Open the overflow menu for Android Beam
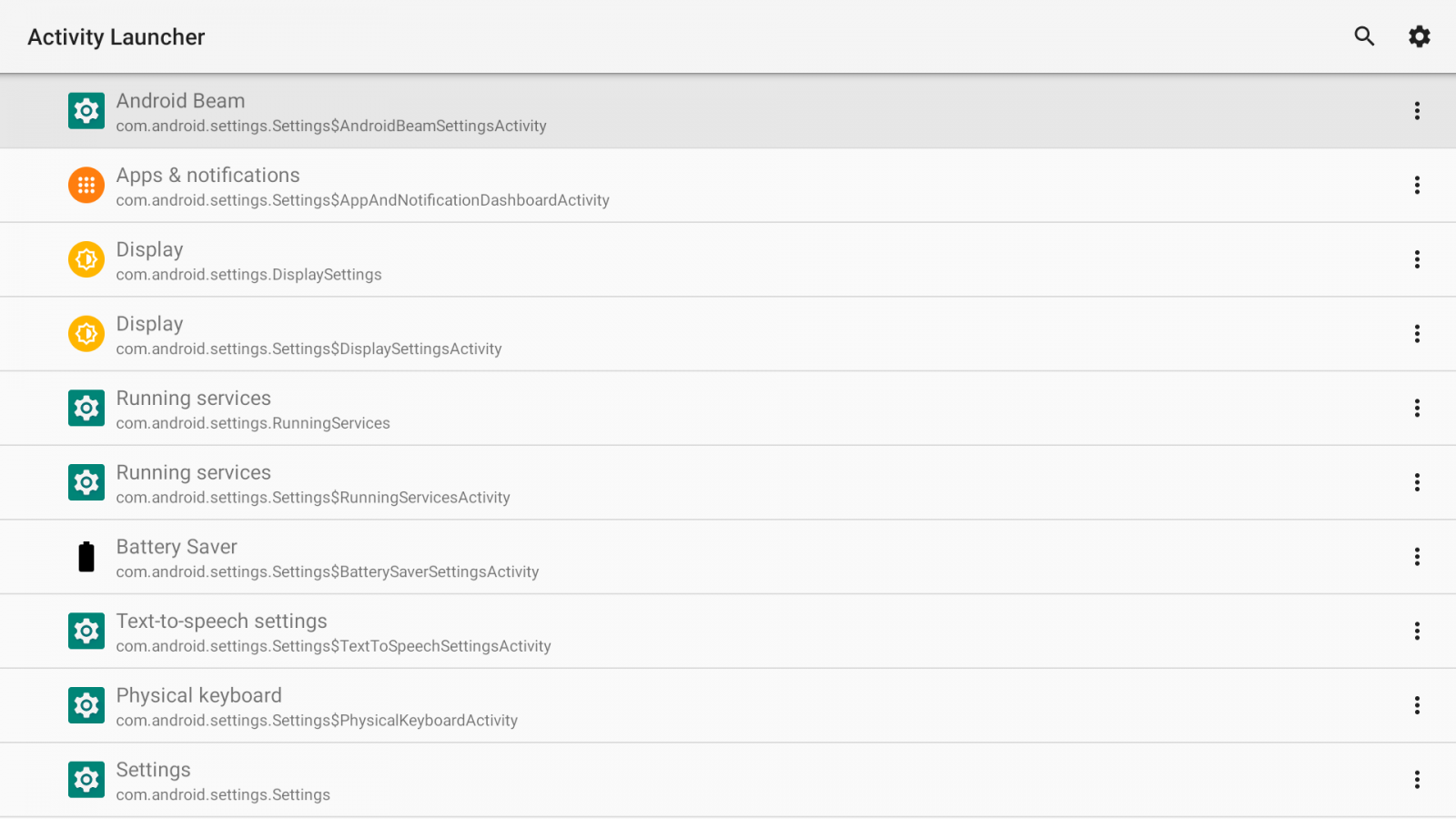 click(x=1417, y=111)
